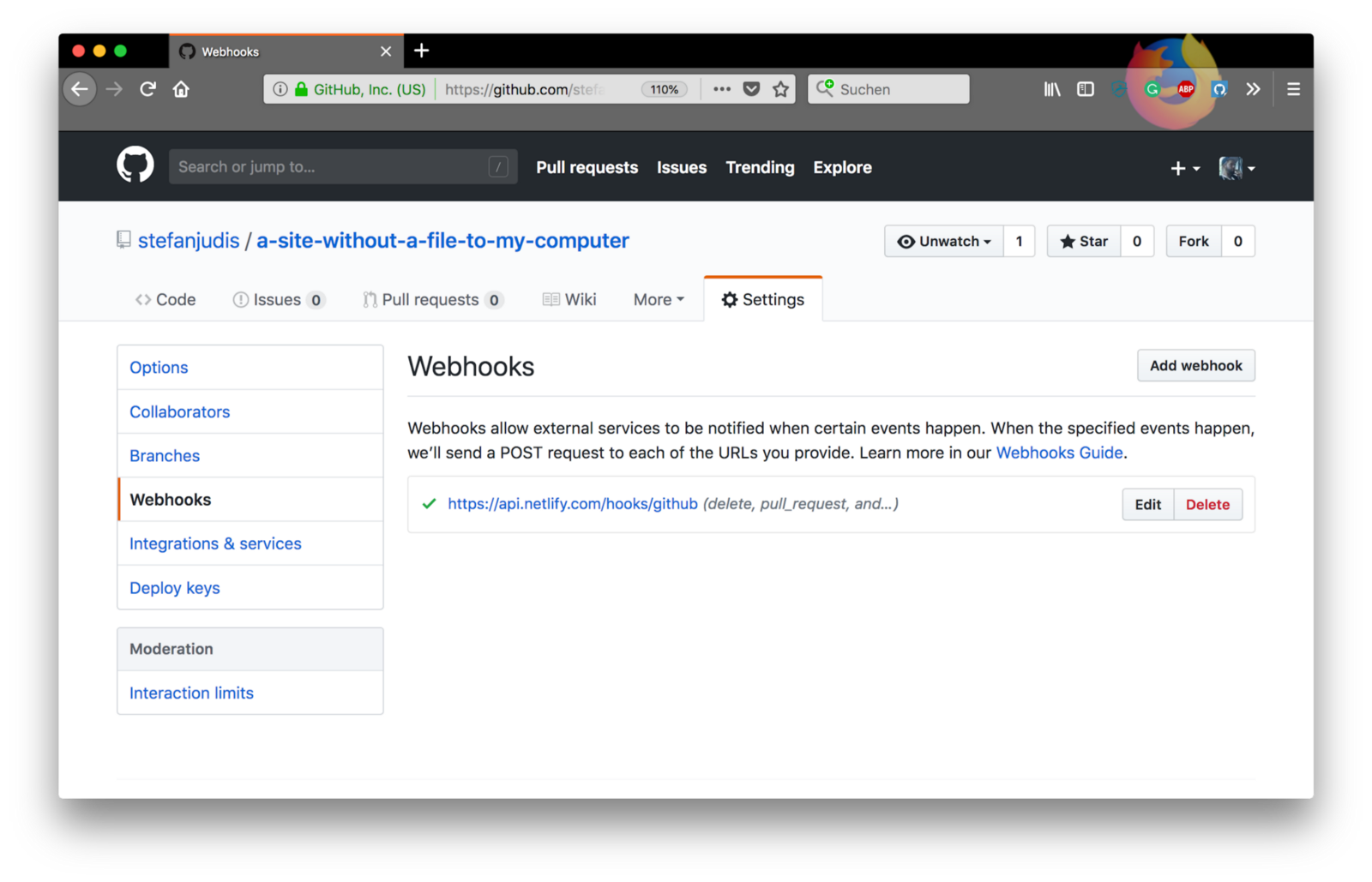1372x882 pixels.
Task: Focus the 'Search or jump to' field
Action: point(343,167)
